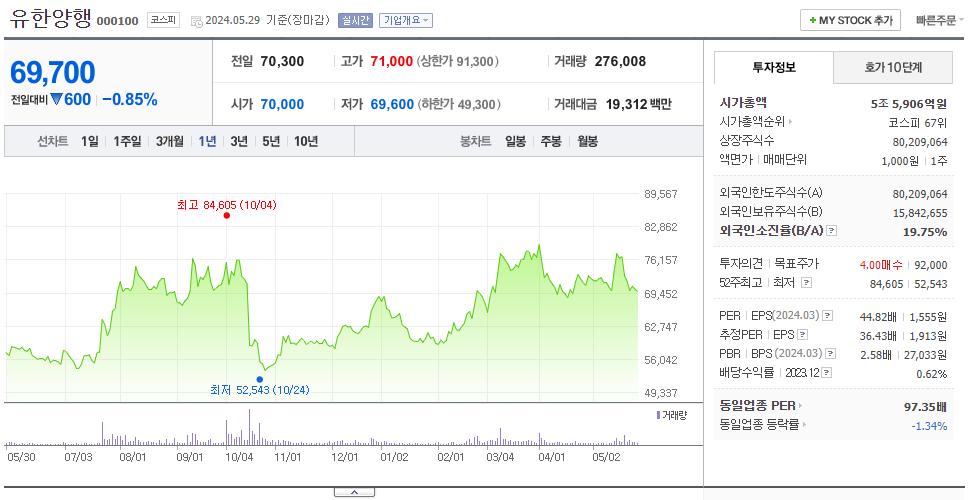968x500 pixels.
Task: Click current price 69,700
Action: tap(53, 73)
